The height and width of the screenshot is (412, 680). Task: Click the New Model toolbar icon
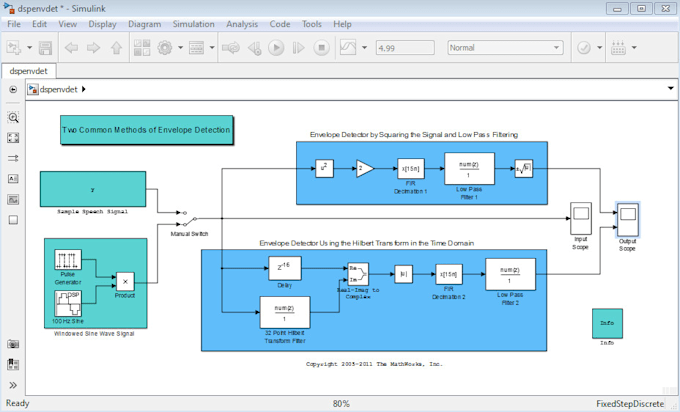13,48
